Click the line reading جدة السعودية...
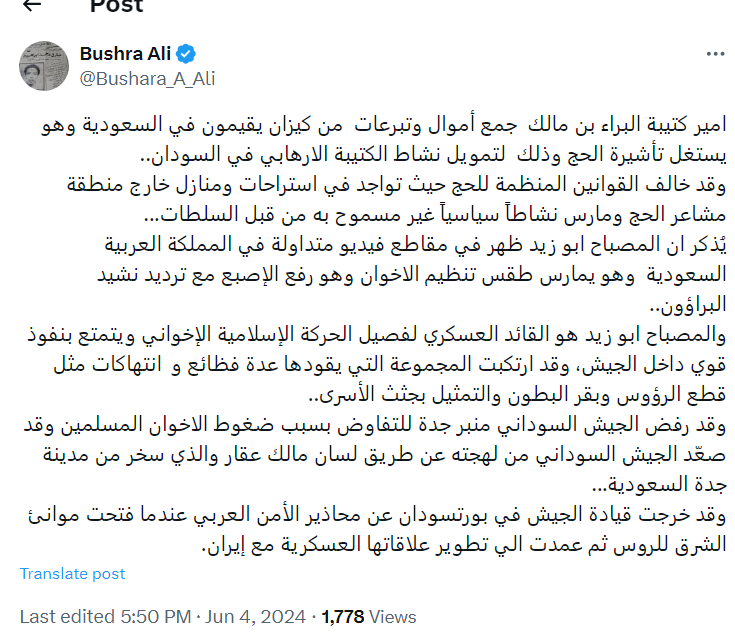 [x=659, y=485]
